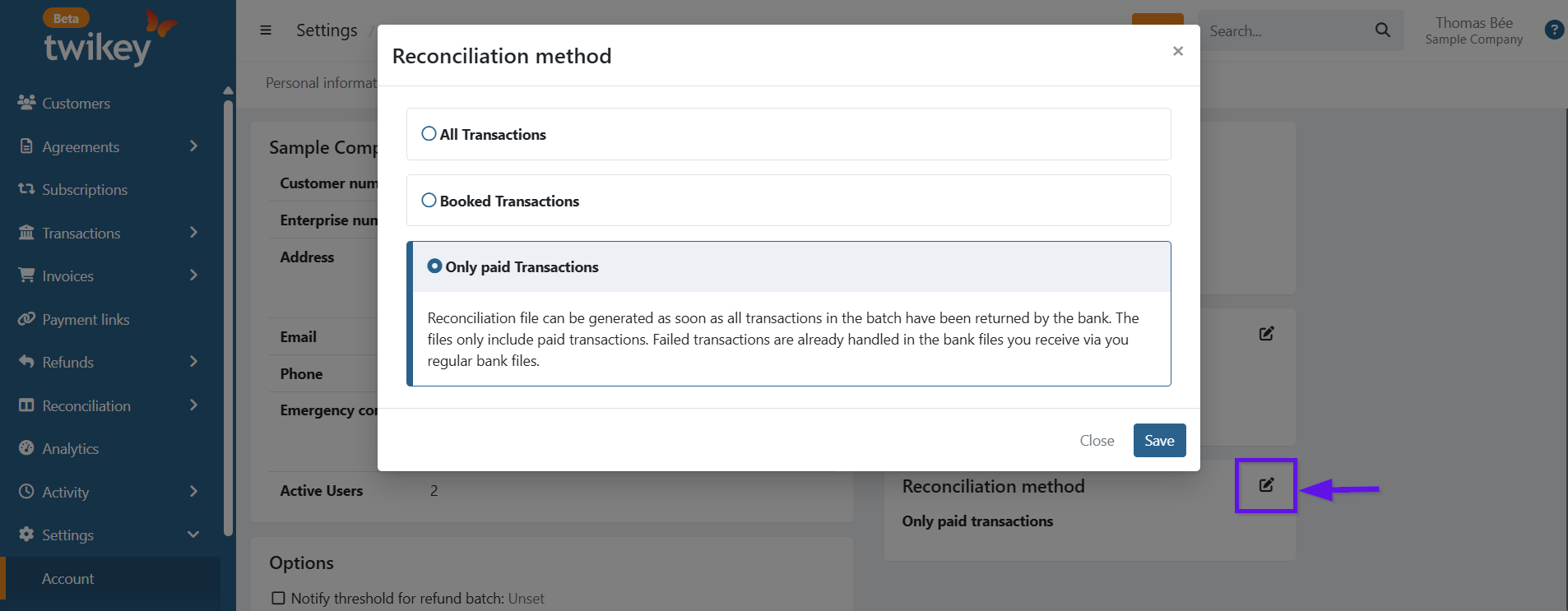Image resolution: width=1568 pixels, height=611 pixels.
Task: Open the Subscriptions menu item
Action: (x=85, y=190)
